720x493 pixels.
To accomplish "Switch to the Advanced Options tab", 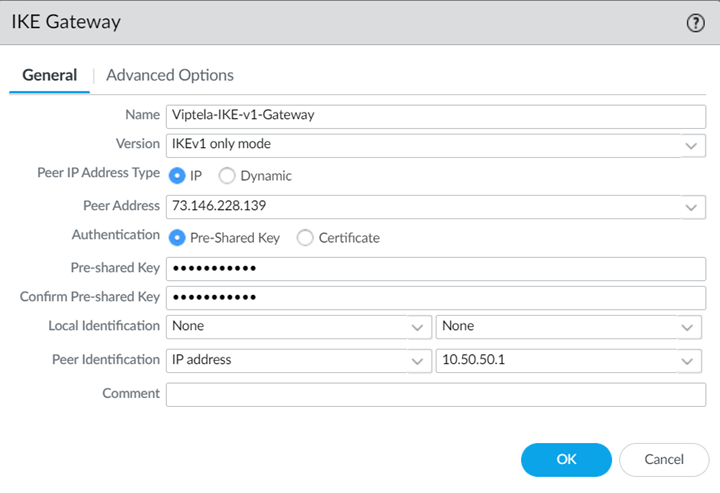I will tap(170, 75).
